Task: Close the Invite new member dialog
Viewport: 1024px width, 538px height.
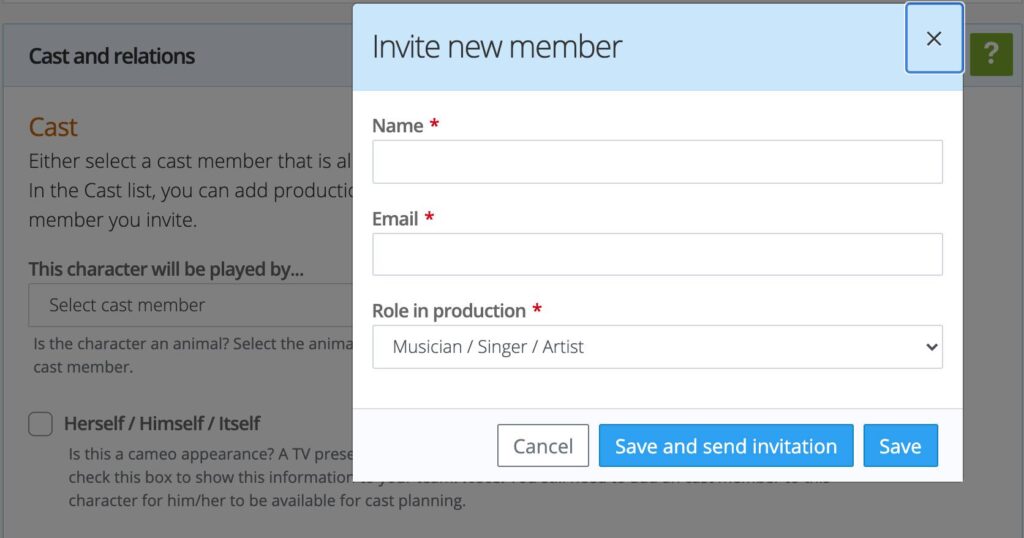Action: tap(934, 39)
